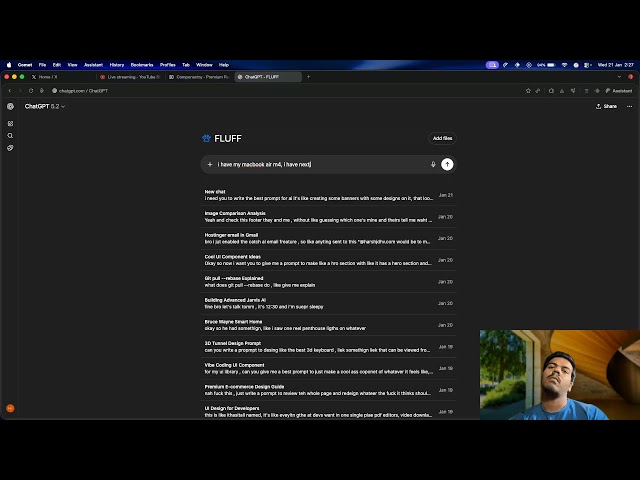Open 'UI Design for Developers' chat
This screenshot has width=640, height=480.
click(x=329, y=411)
